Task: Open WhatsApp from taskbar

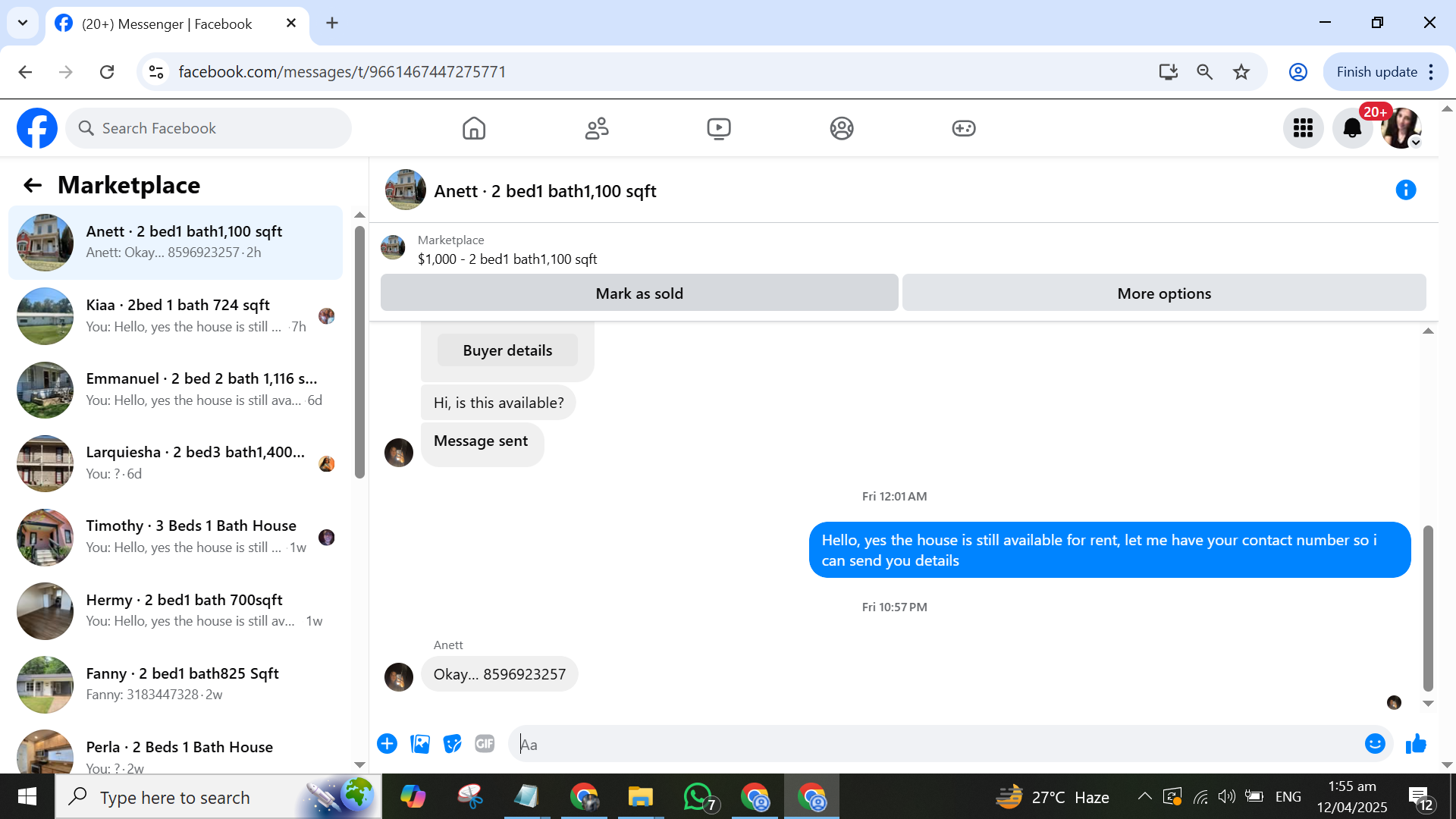Action: [699, 797]
